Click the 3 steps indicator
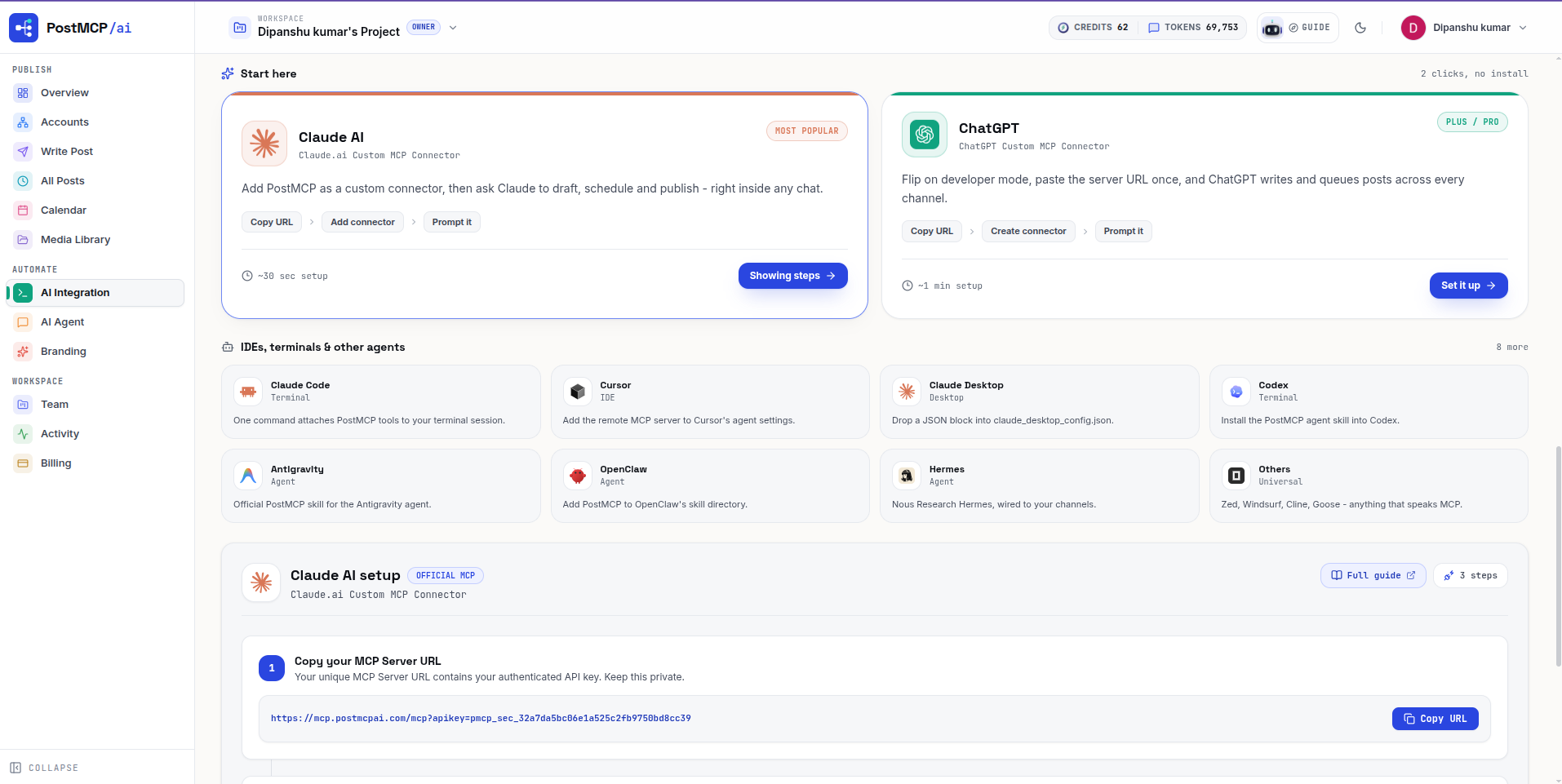Image resolution: width=1562 pixels, height=784 pixels. [1471, 575]
